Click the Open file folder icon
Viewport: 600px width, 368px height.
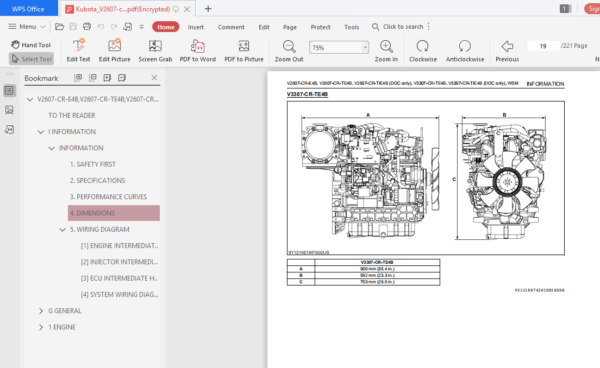tap(59, 26)
